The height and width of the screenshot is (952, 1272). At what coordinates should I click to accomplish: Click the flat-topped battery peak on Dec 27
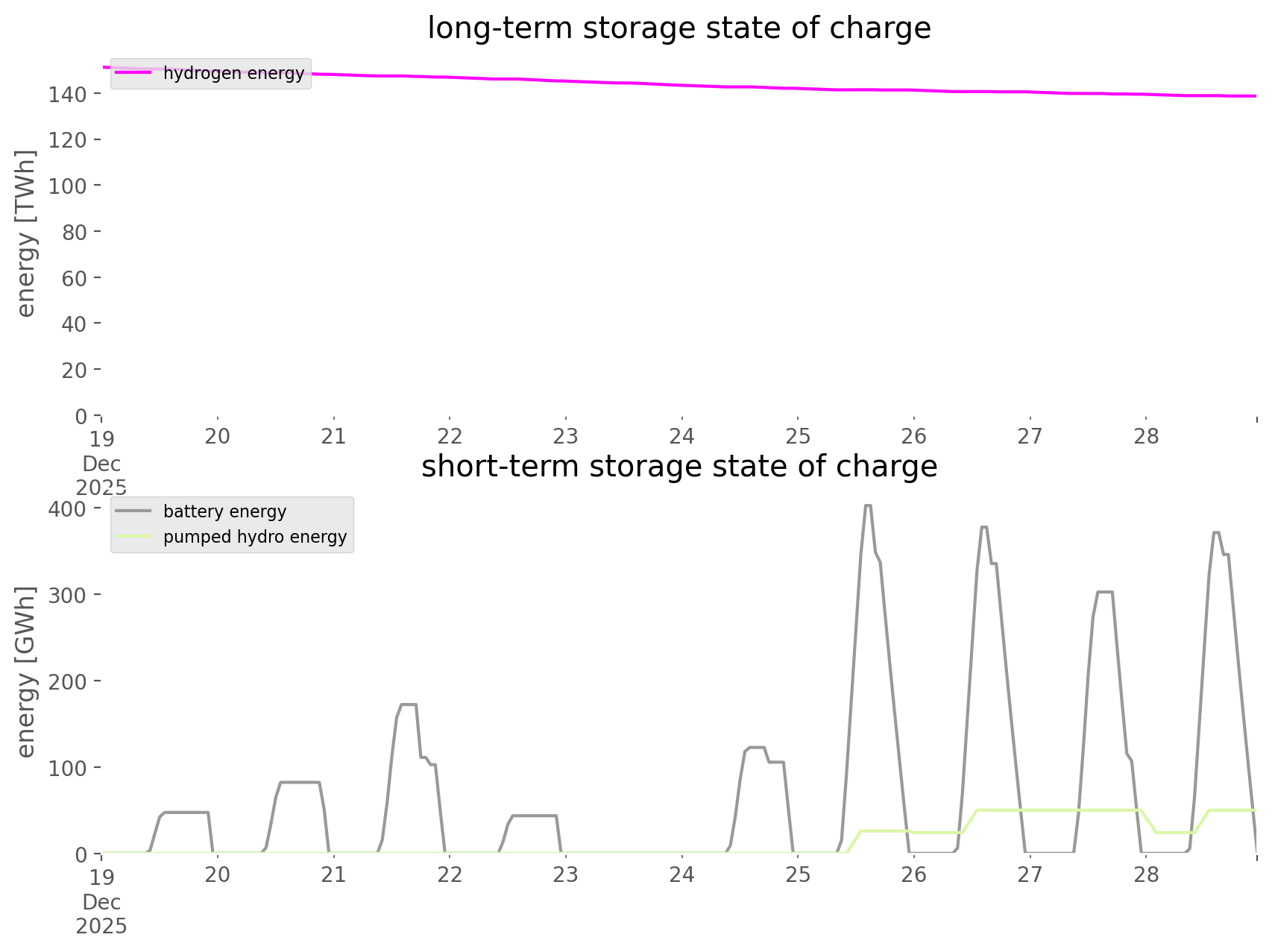coord(1104,593)
